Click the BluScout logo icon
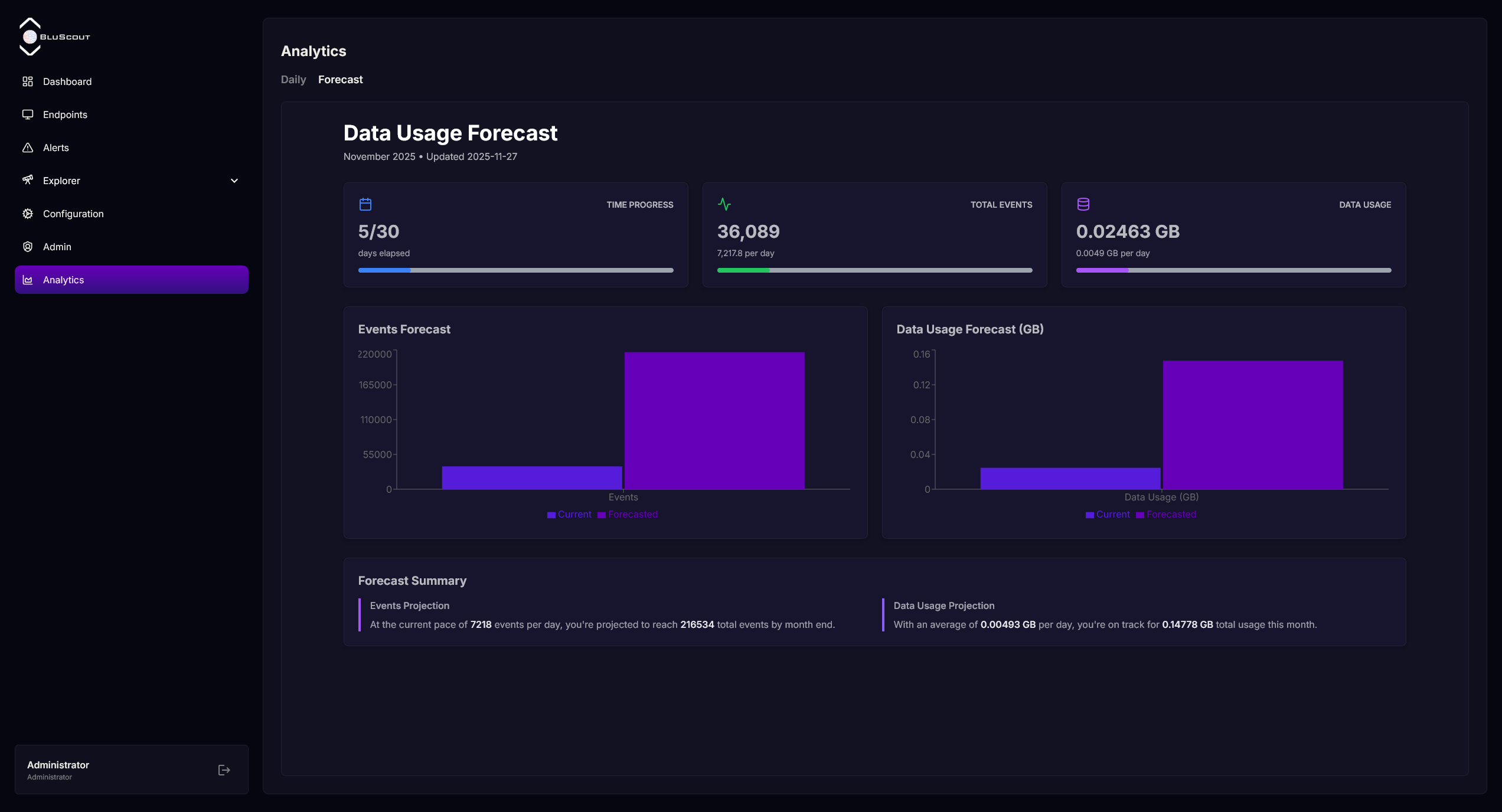The width and height of the screenshot is (1502, 812). coord(30,37)
